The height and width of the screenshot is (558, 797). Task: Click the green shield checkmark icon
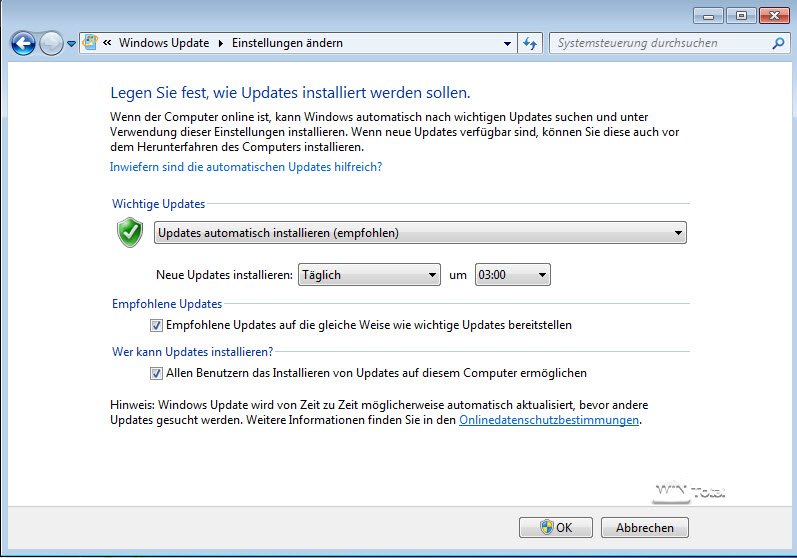pos(130,232)
